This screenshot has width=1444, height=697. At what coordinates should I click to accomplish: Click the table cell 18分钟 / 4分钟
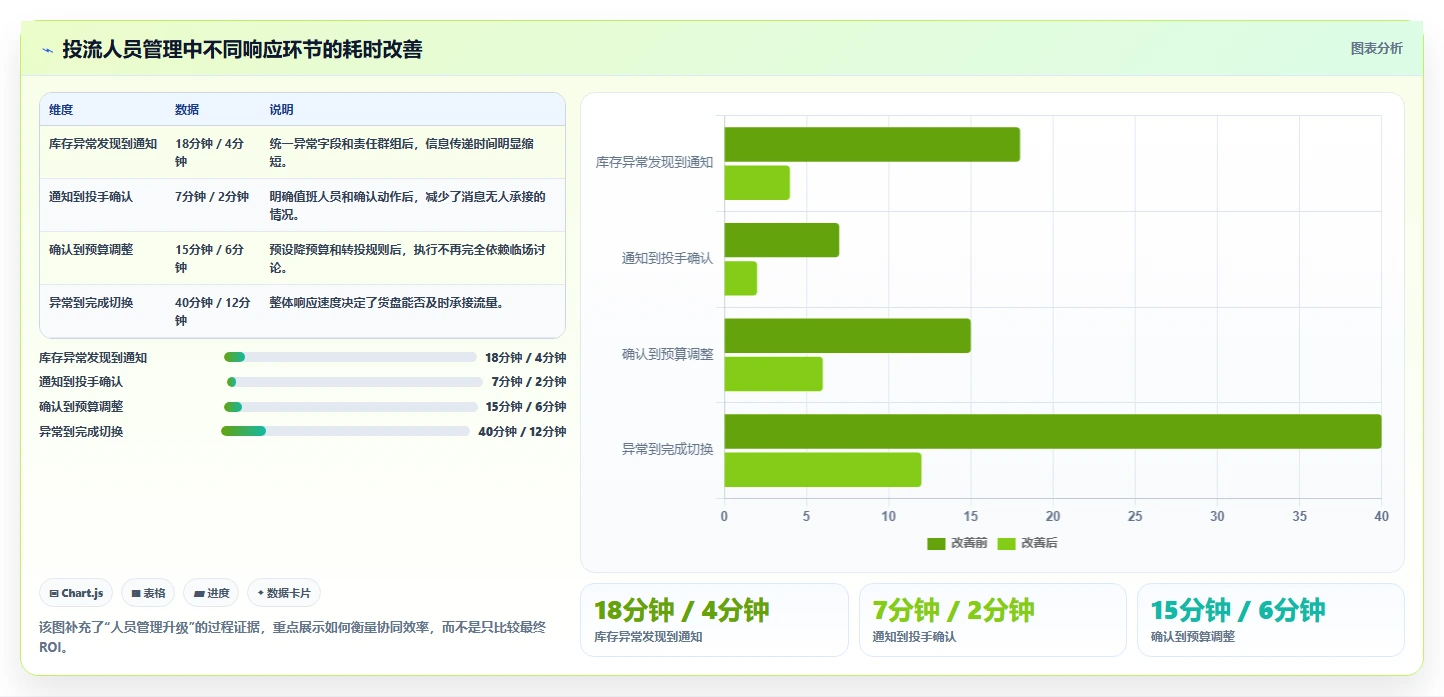point(211,152)
